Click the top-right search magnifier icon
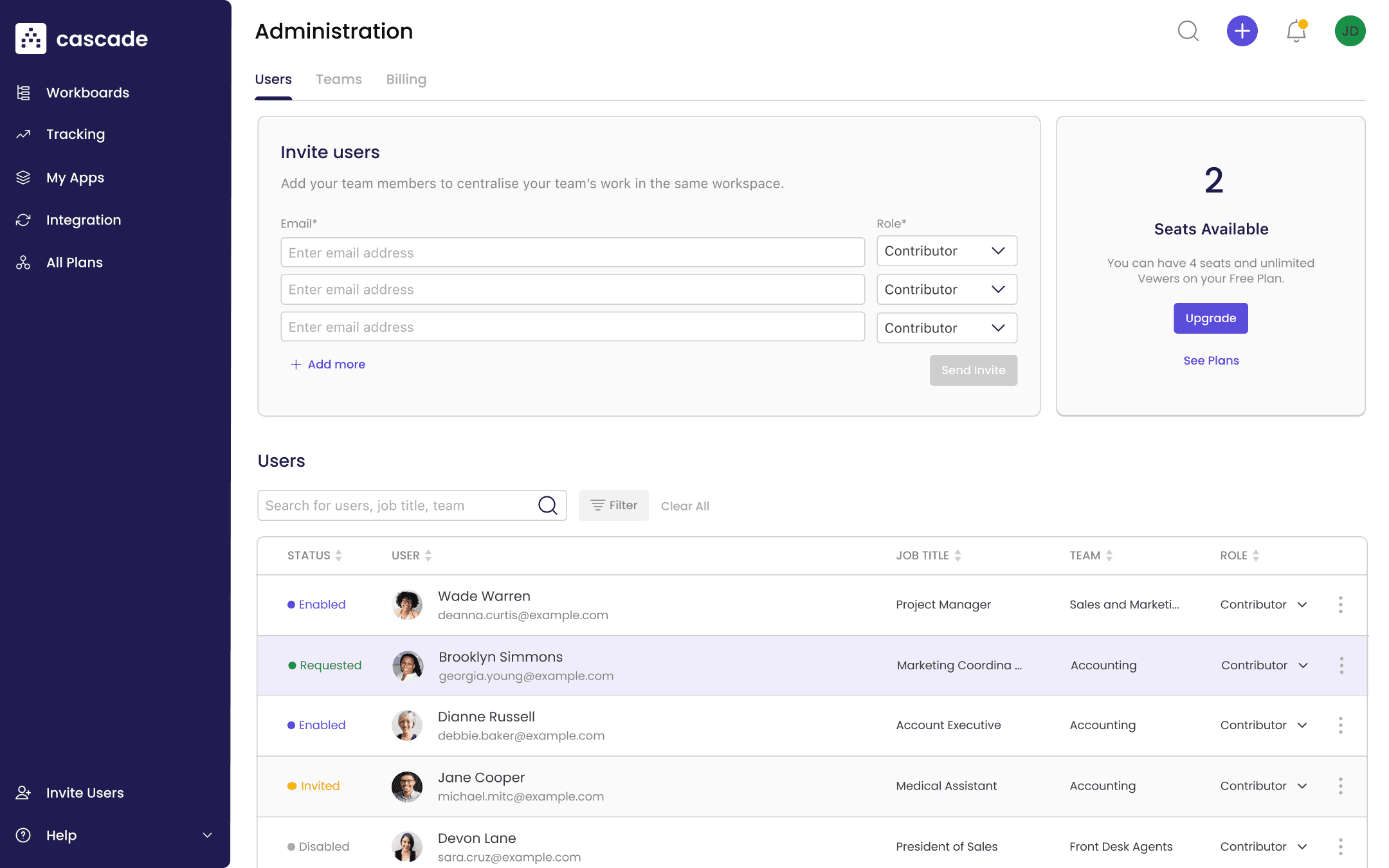The image size is (1389, 868). click(x=1188, y=31)
